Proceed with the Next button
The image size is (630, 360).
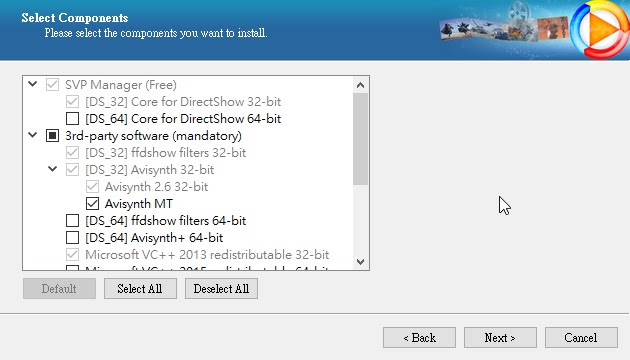(x=500, y=338)
